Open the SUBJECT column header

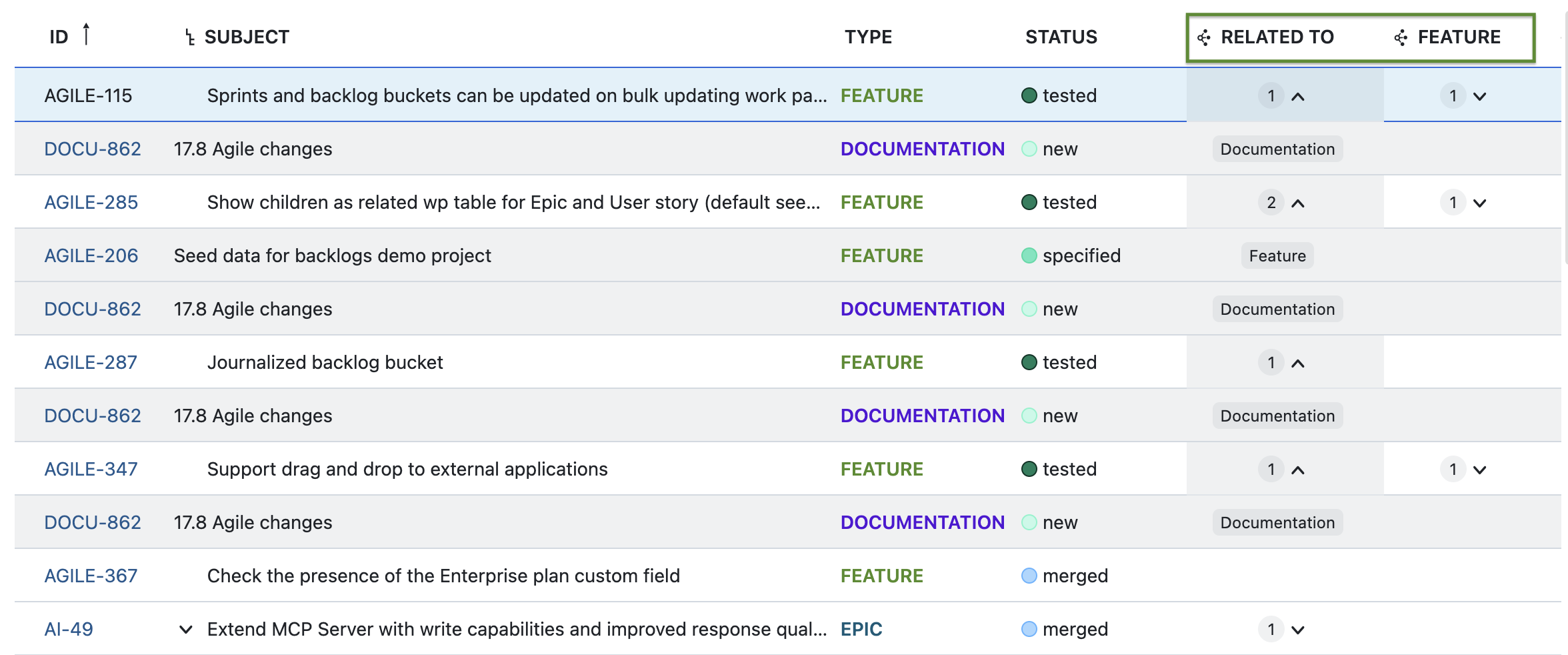click(x=247, y=37)
